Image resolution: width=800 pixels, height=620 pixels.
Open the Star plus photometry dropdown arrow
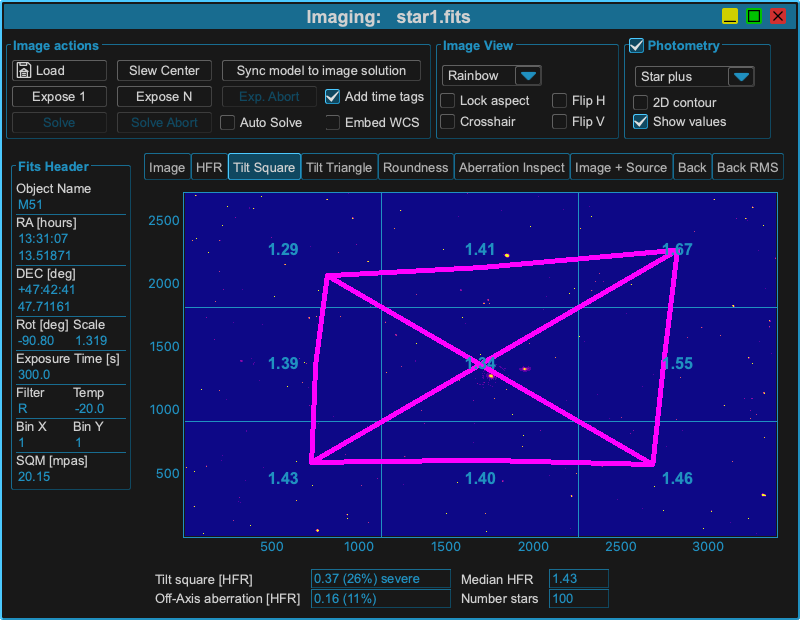(x=741, y=77)
